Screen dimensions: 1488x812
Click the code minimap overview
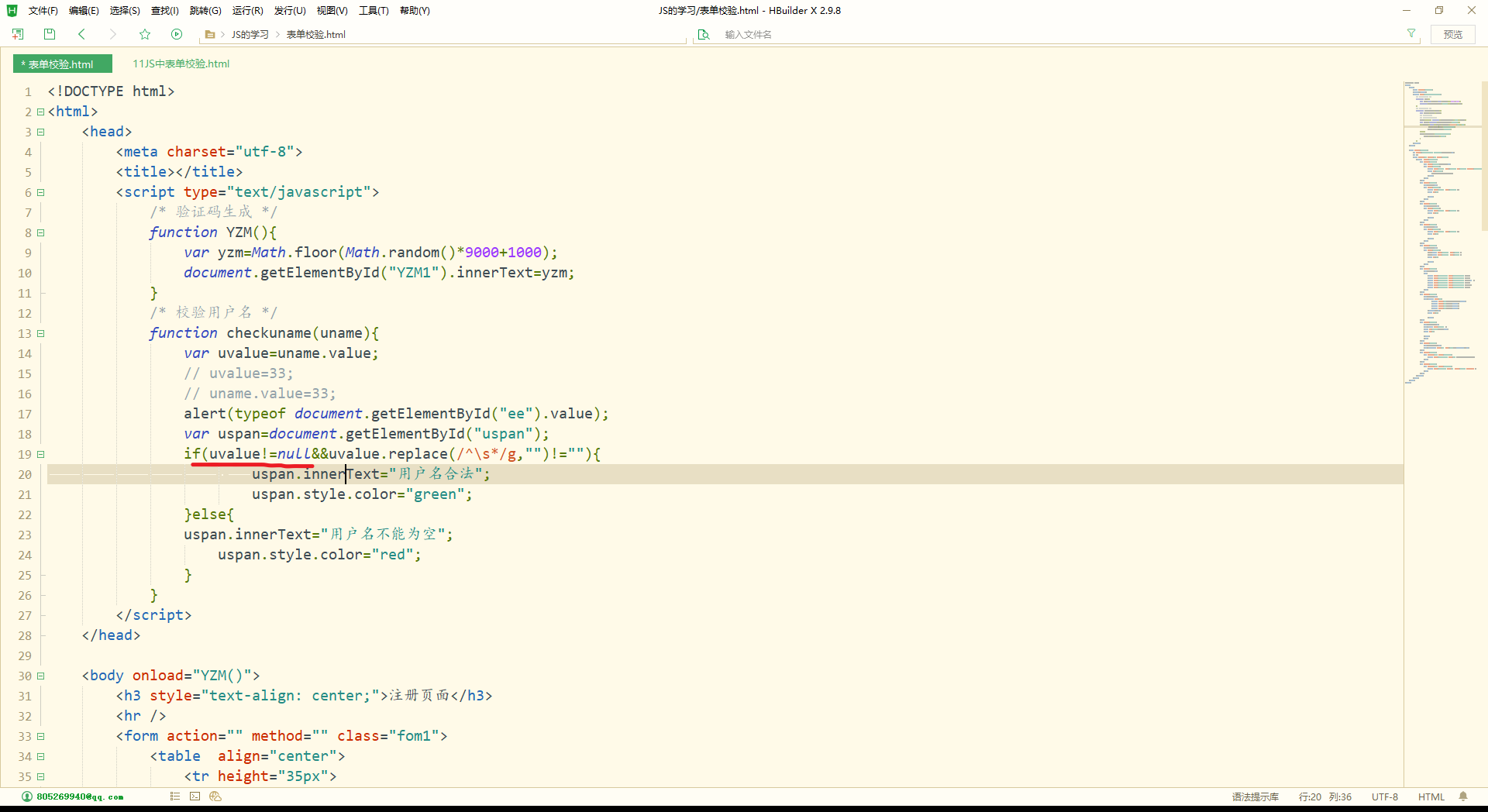click(1441, 232)
